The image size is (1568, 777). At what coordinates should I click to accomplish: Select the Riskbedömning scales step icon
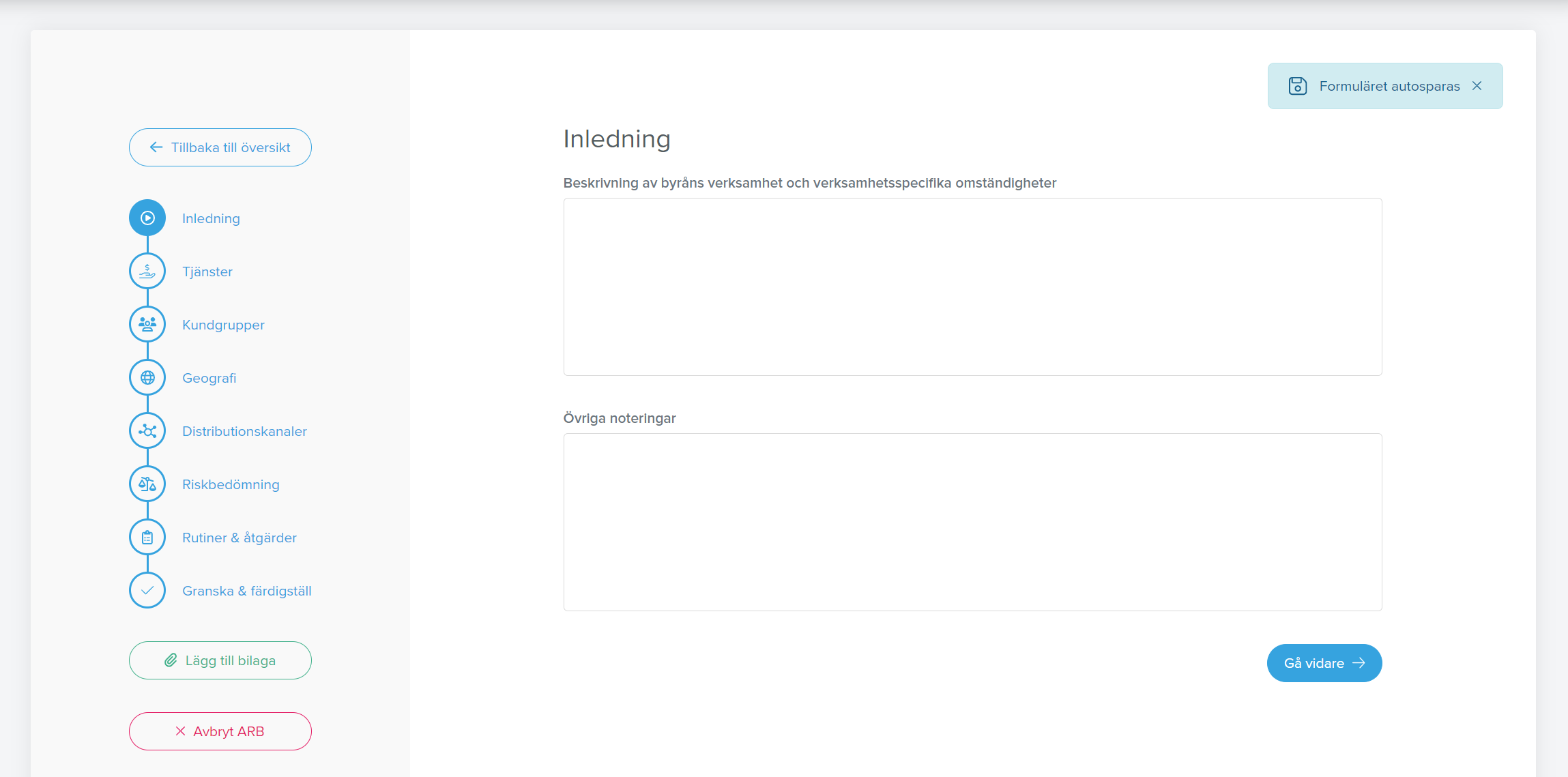(147, 484)
